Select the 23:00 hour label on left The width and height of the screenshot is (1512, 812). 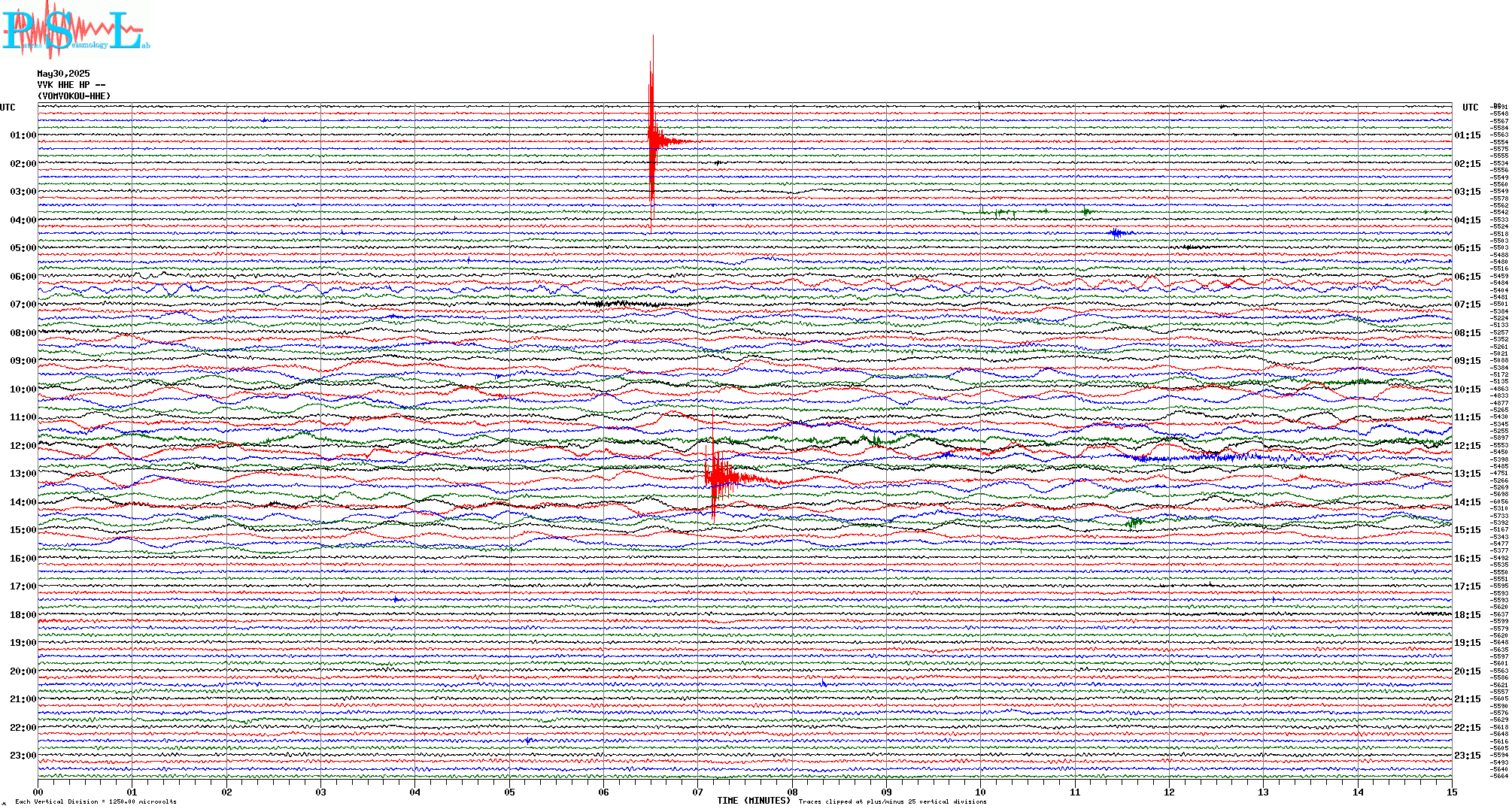click(23, 756)
